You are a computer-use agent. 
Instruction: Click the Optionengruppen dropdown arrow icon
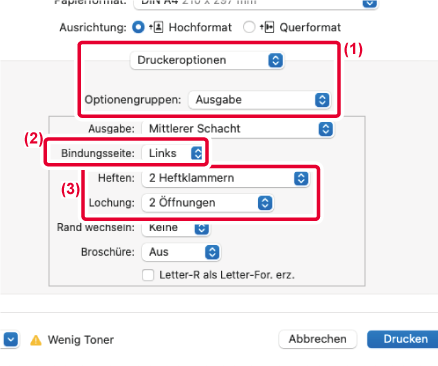322,100
